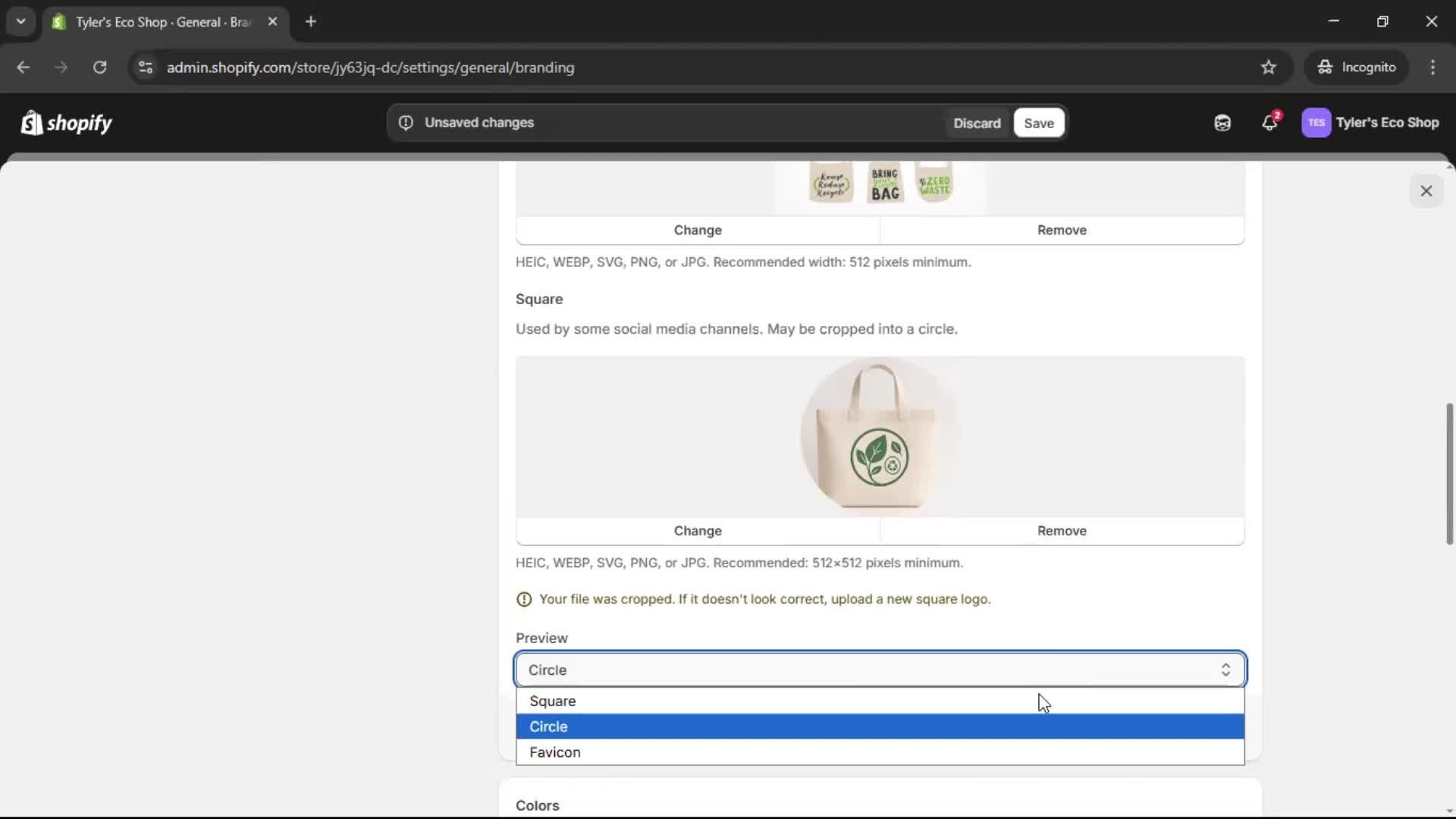The height and width of the screenshot is (819, 1456).
Task: Pick the highlighted Circle option
Action: pyautogui.click(x=548, y=726)
